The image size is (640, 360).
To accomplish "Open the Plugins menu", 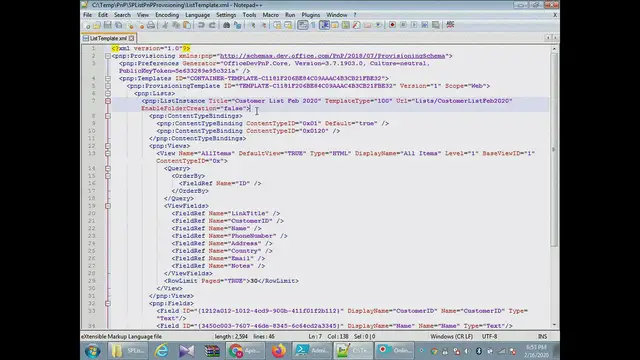I will tap(311, 15).
